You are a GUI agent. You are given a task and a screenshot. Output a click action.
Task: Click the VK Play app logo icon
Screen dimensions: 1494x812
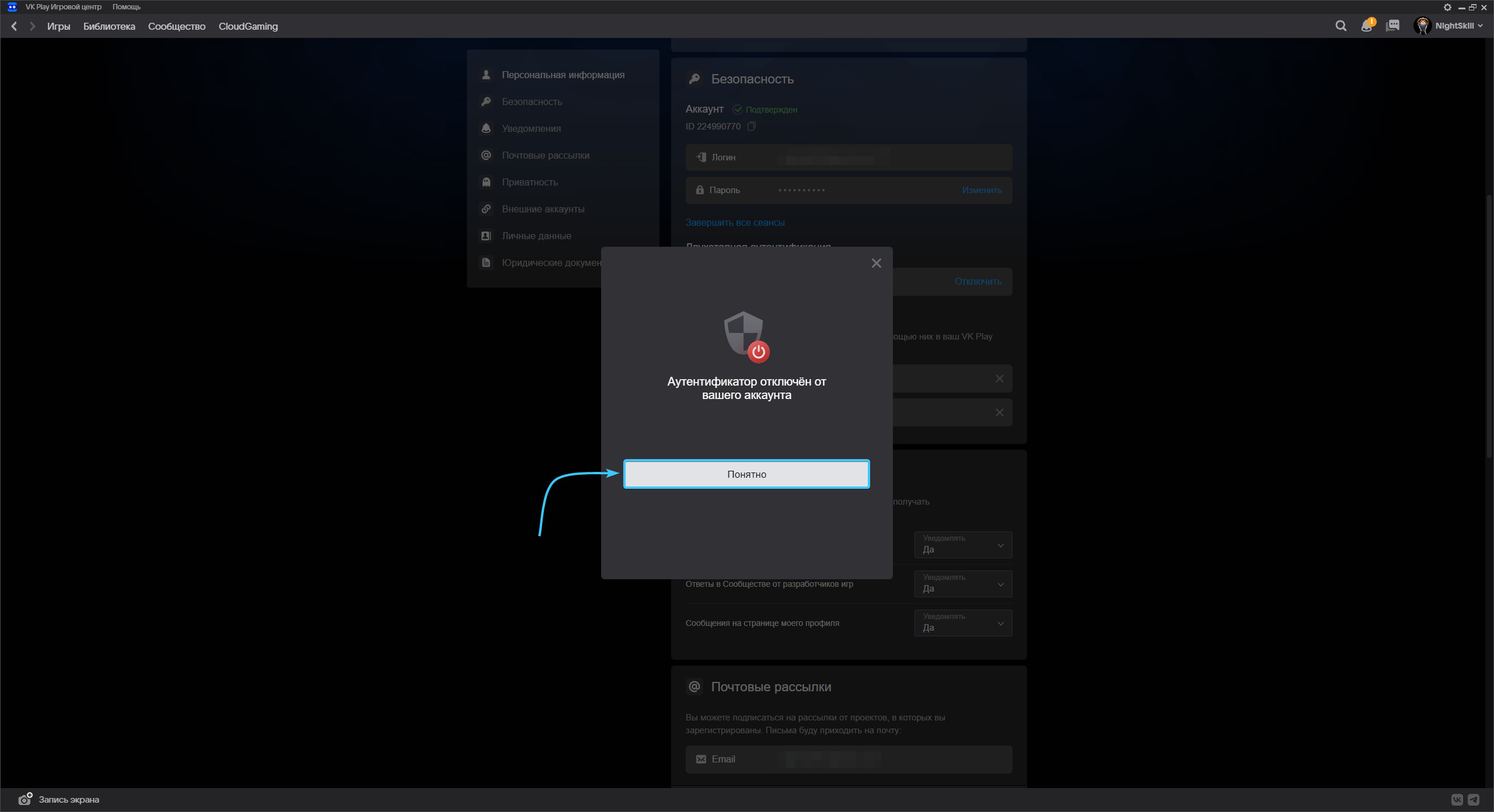point(12,7)
